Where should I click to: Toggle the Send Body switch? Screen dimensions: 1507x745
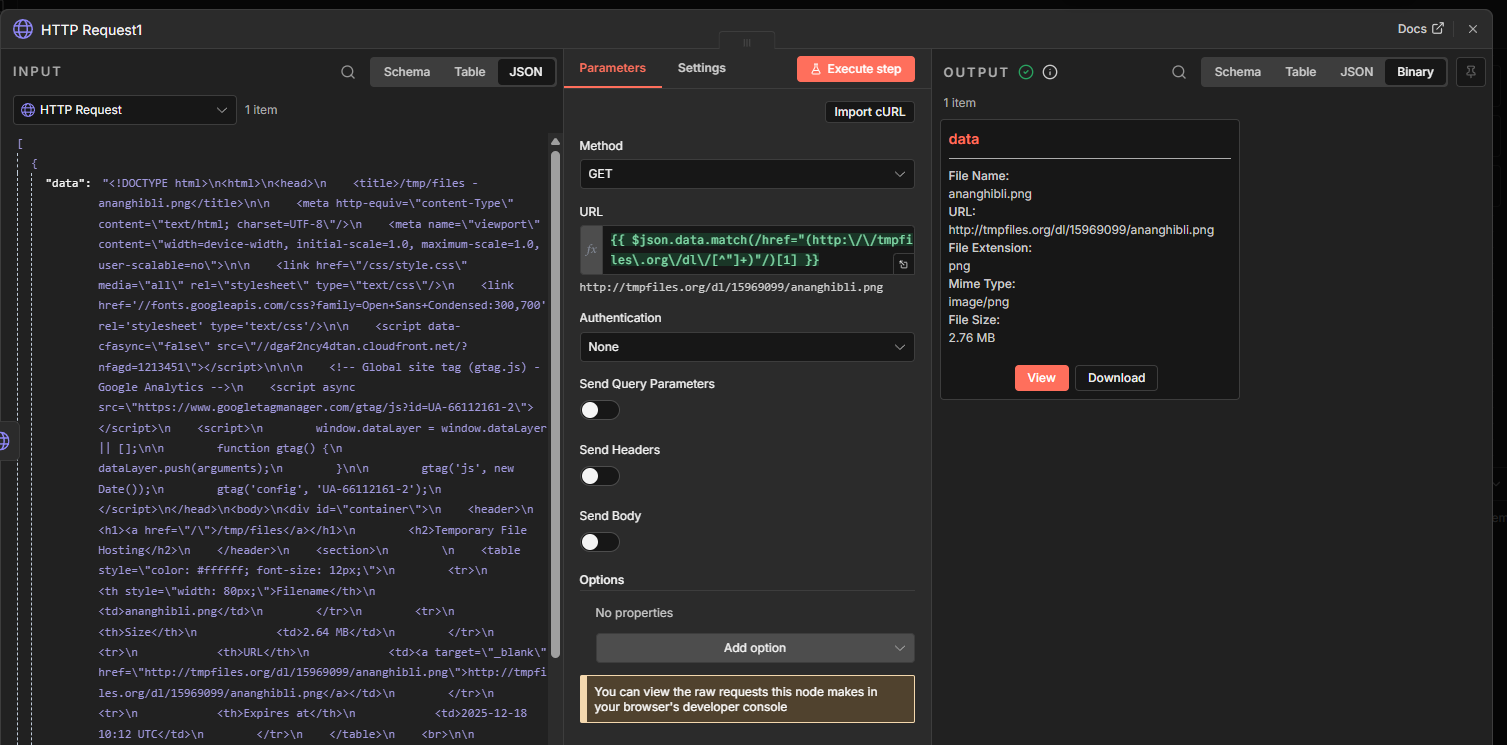(x=599, y=542)
